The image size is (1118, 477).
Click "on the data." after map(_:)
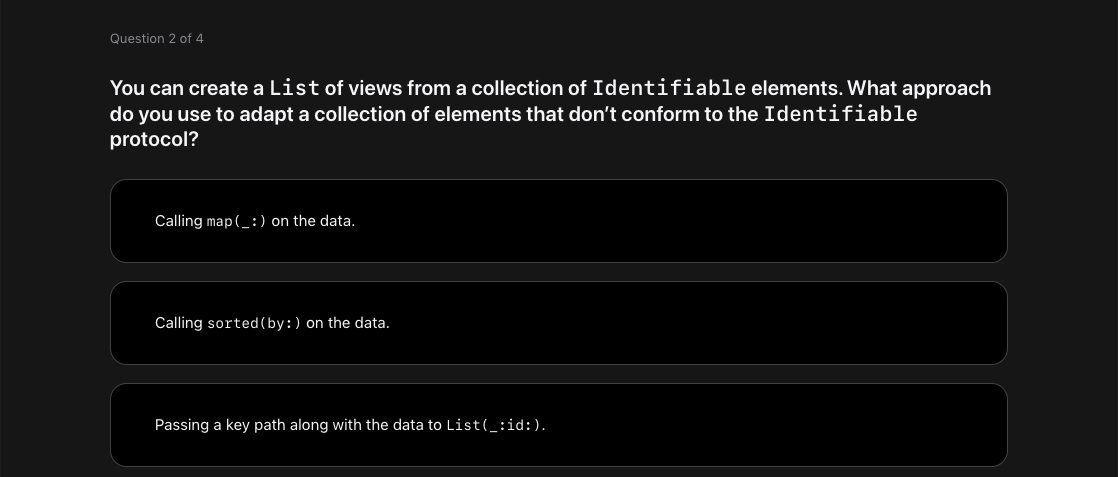[313, 221]
